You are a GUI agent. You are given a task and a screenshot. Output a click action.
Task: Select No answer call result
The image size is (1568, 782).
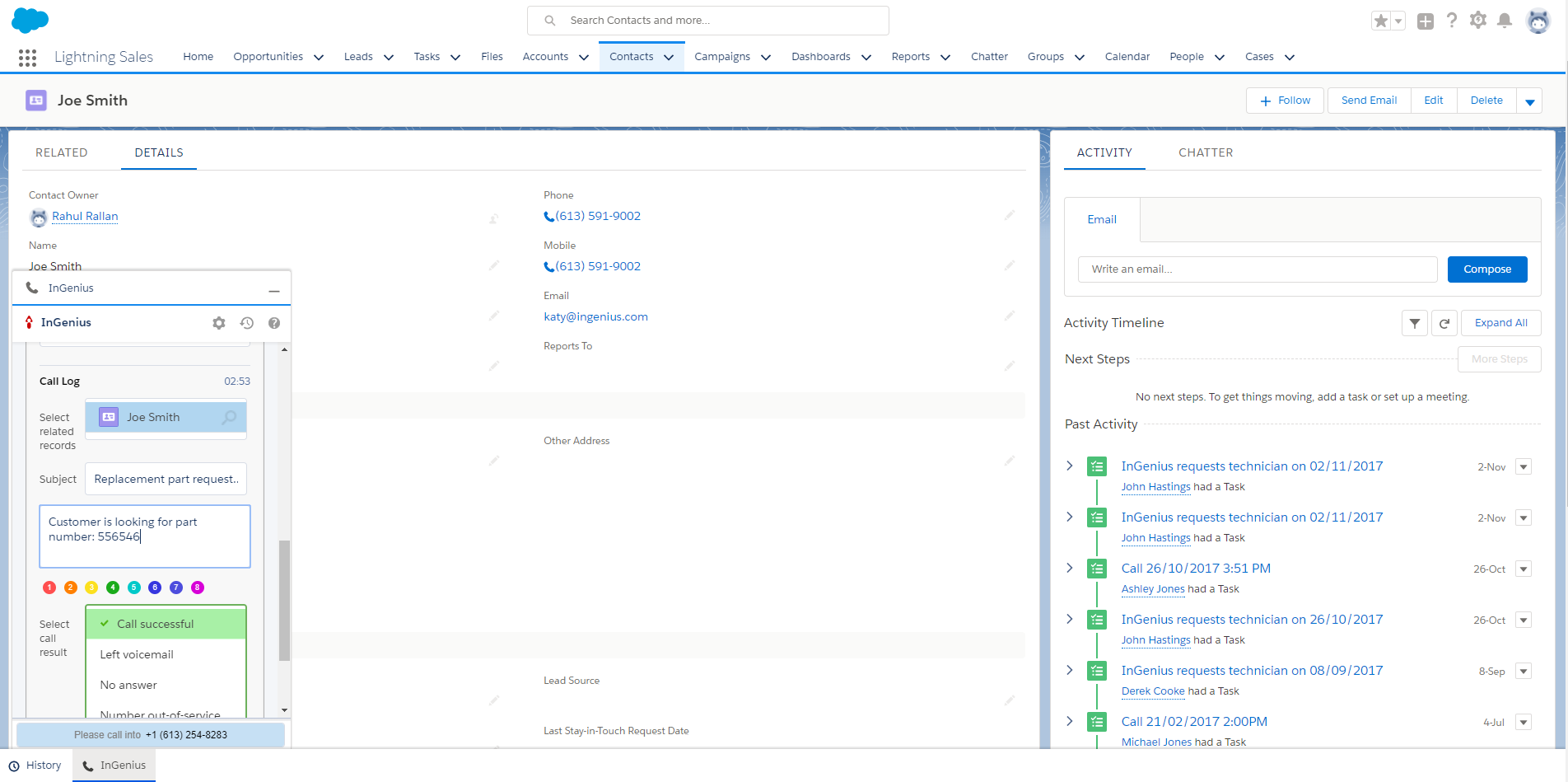coord(166,685)
